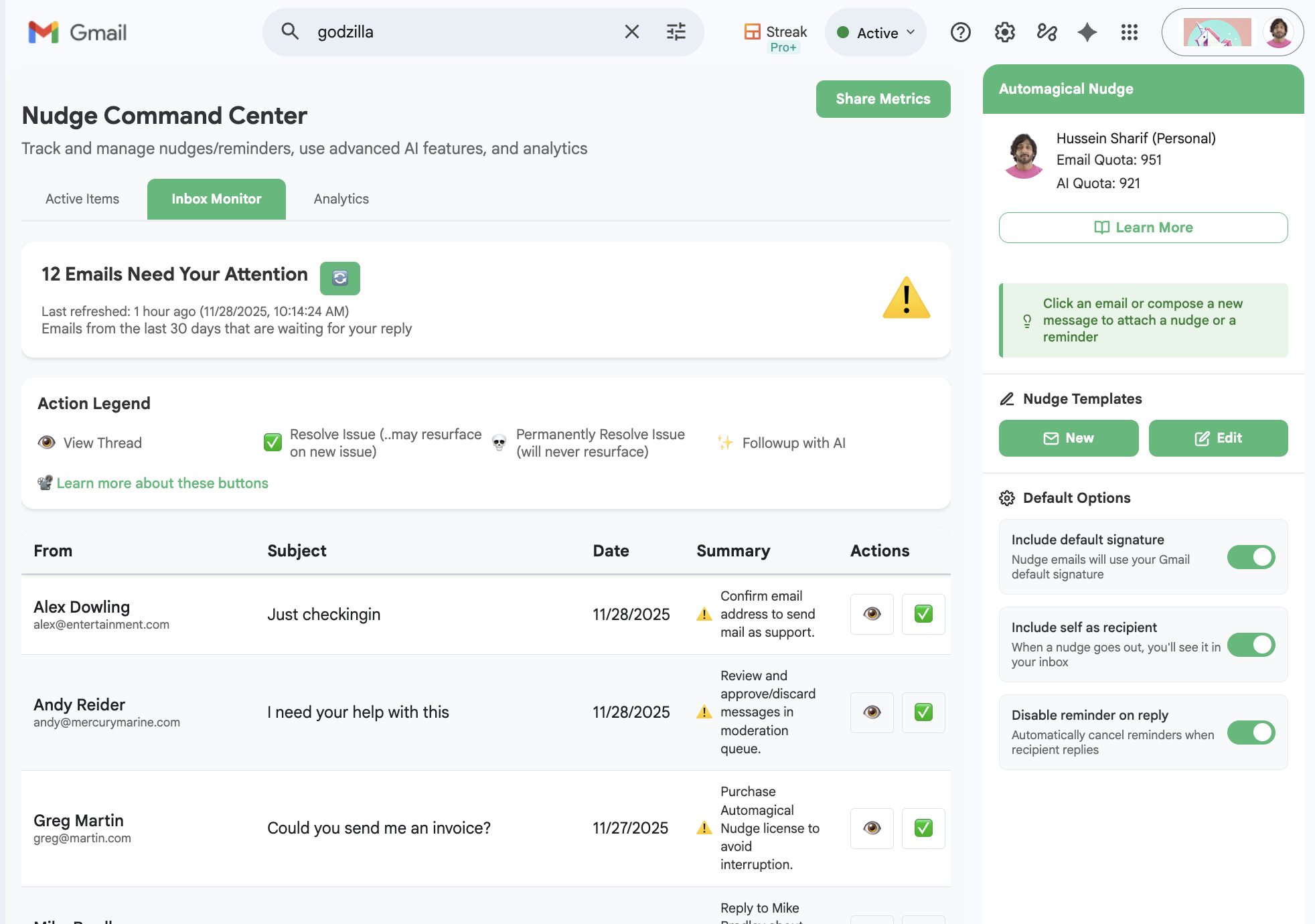Open Gmail help question mark icon

tap(960, 32)
